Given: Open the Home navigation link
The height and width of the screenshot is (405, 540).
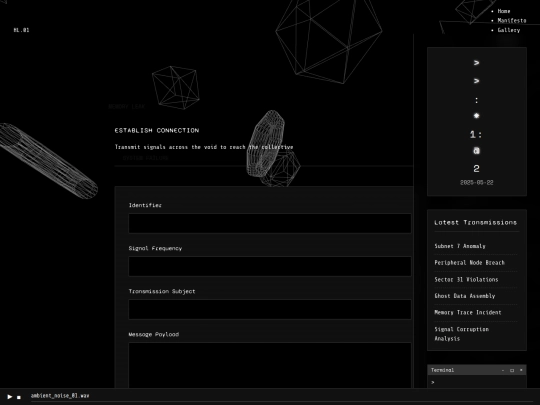Looking at the screenshot, I should click(x=504, y=11).
